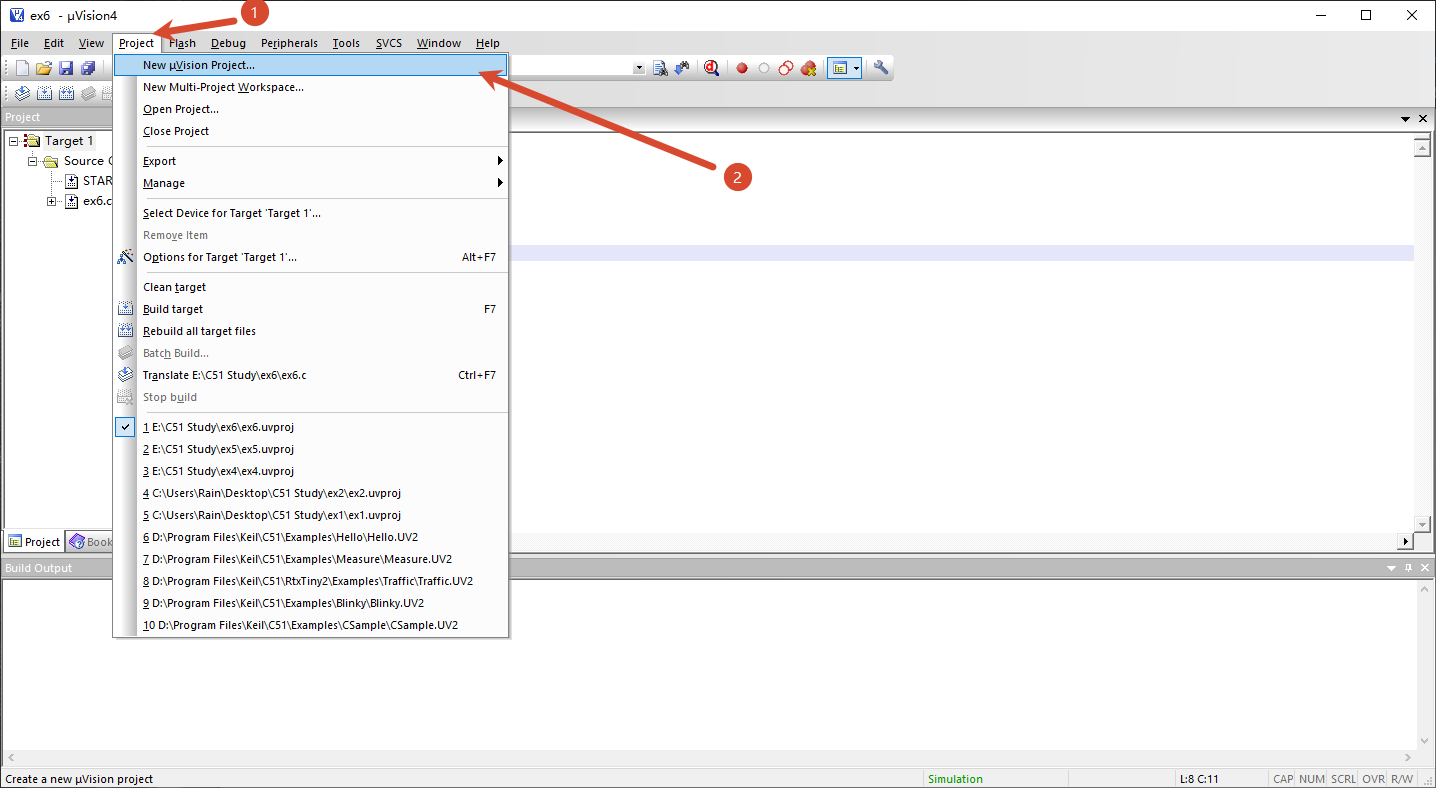Click the Save file toolbar icon

[x=66, y=68]
